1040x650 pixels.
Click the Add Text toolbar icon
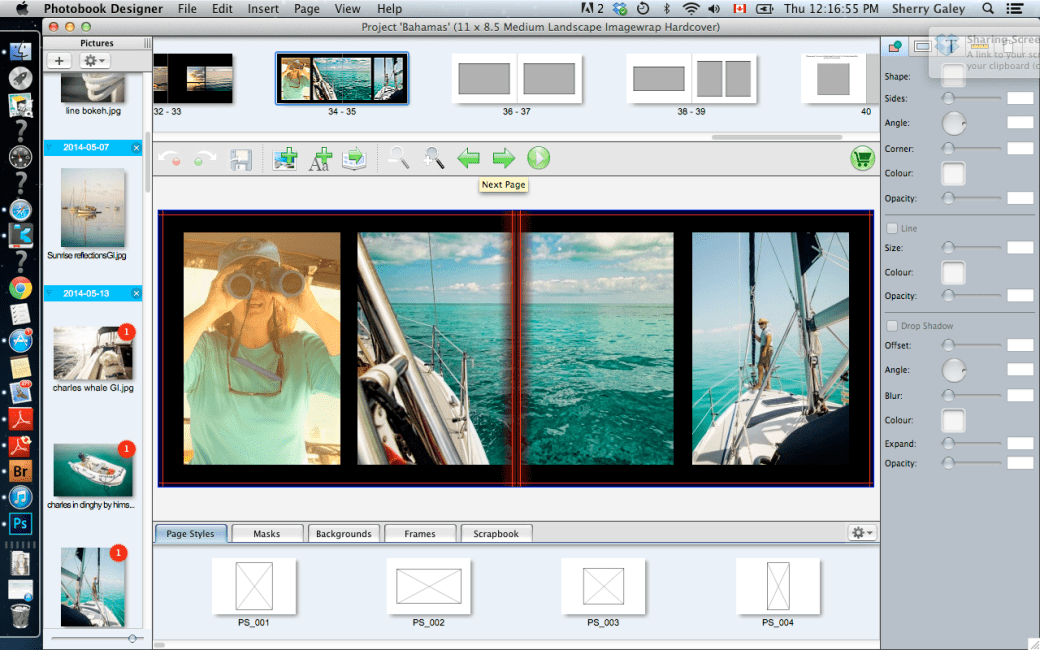pyautogui.click(x=320, y=158)
